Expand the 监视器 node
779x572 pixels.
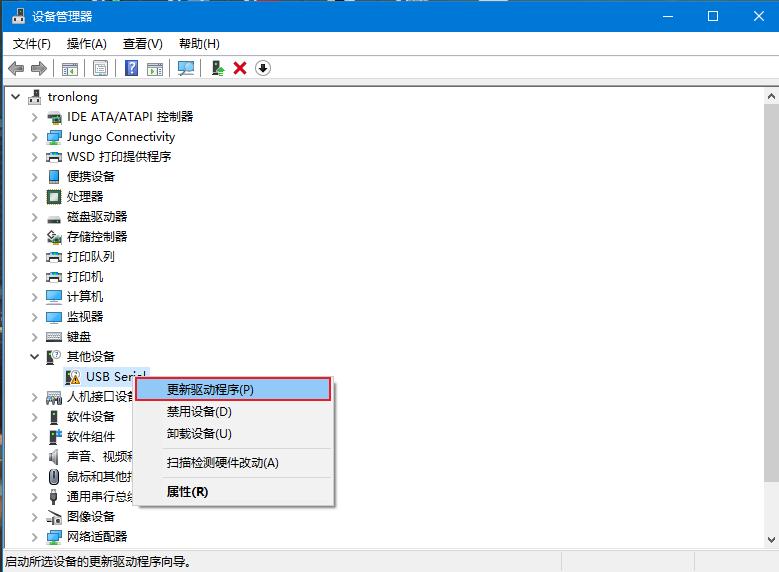point(34,317)
